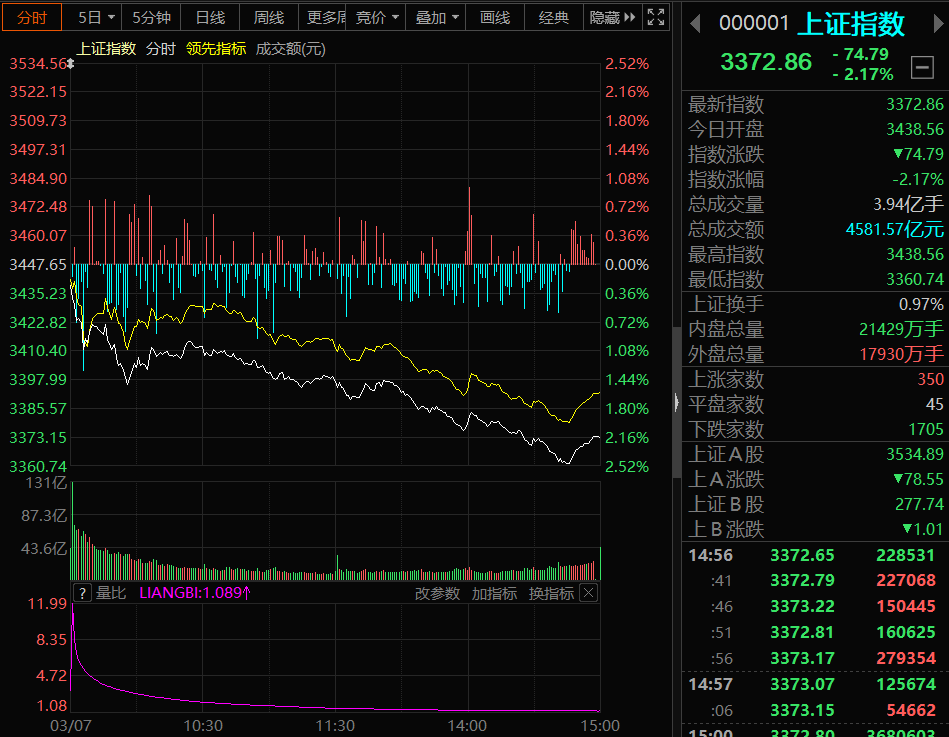Expand the 叠加 overlay dropdown
Viewport: 949px width, 737px height.
tap(438, 17)
